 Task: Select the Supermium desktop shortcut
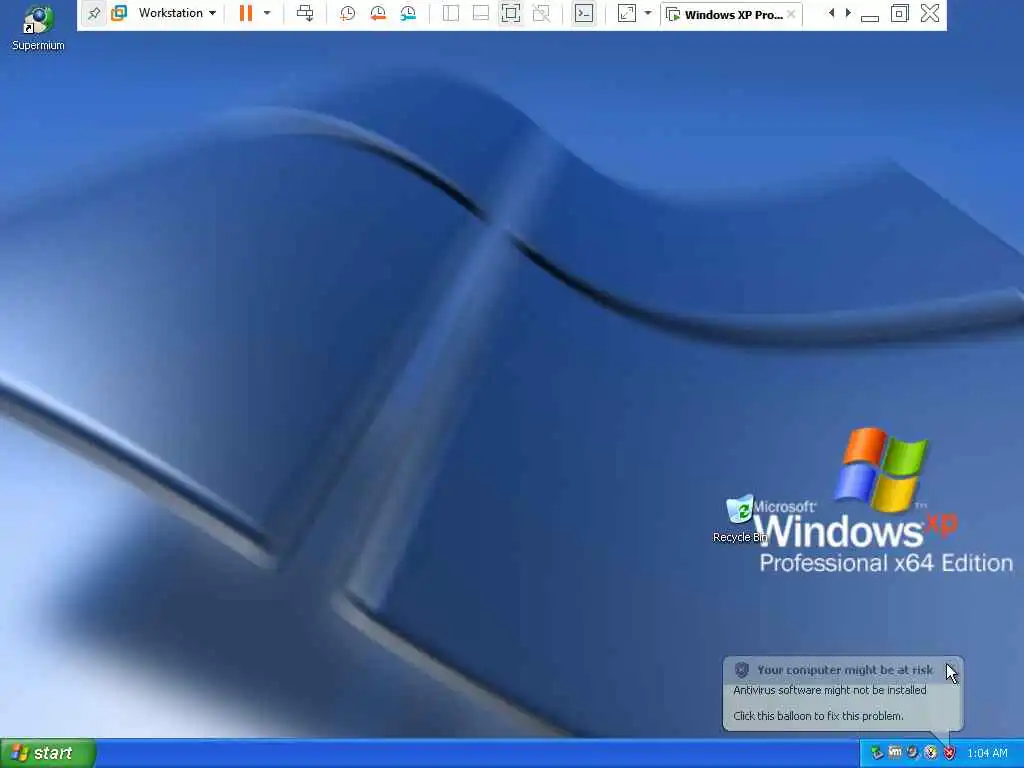[x=38, y=28]
